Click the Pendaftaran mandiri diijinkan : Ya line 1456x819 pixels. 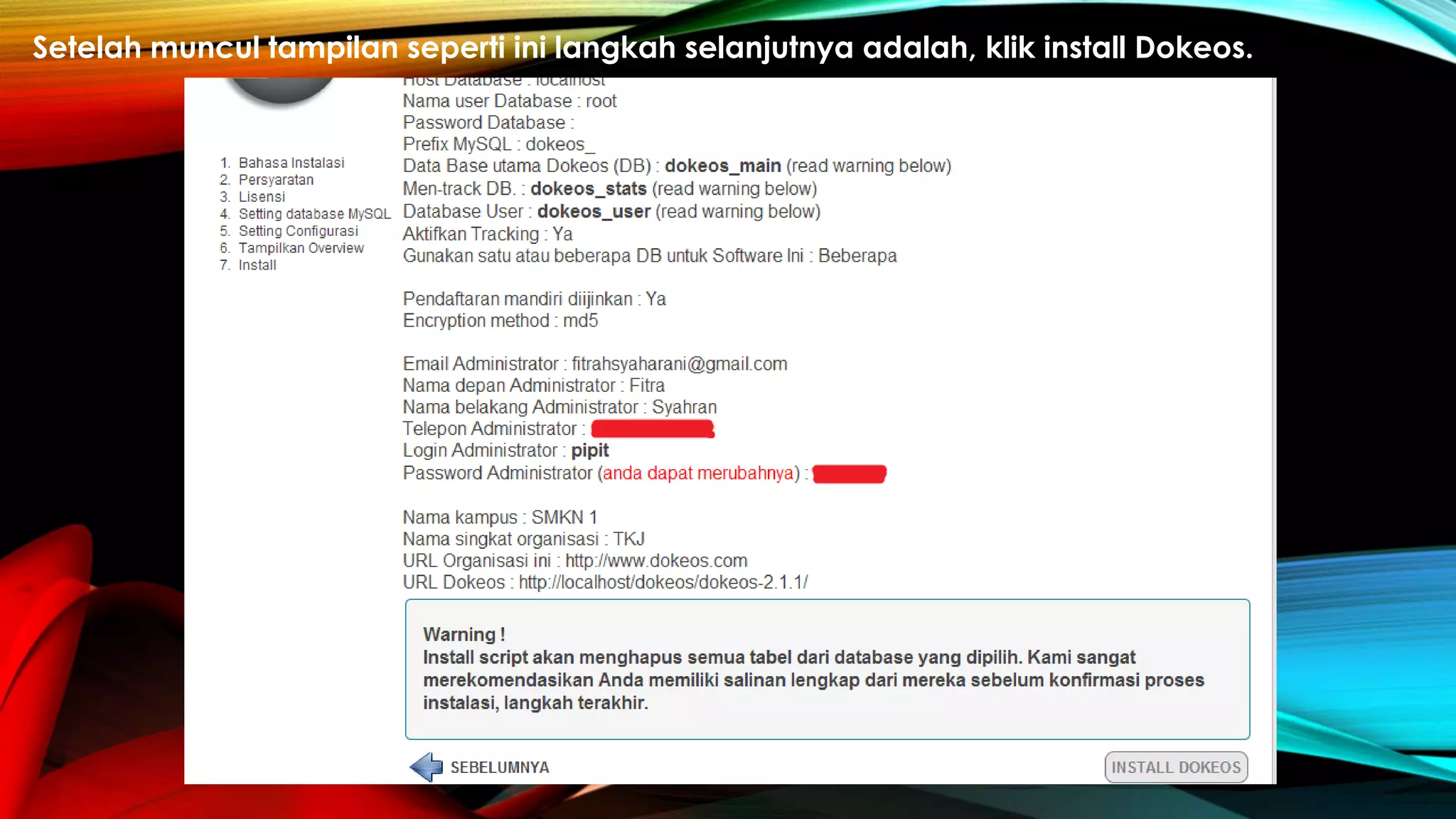point(535,299)
